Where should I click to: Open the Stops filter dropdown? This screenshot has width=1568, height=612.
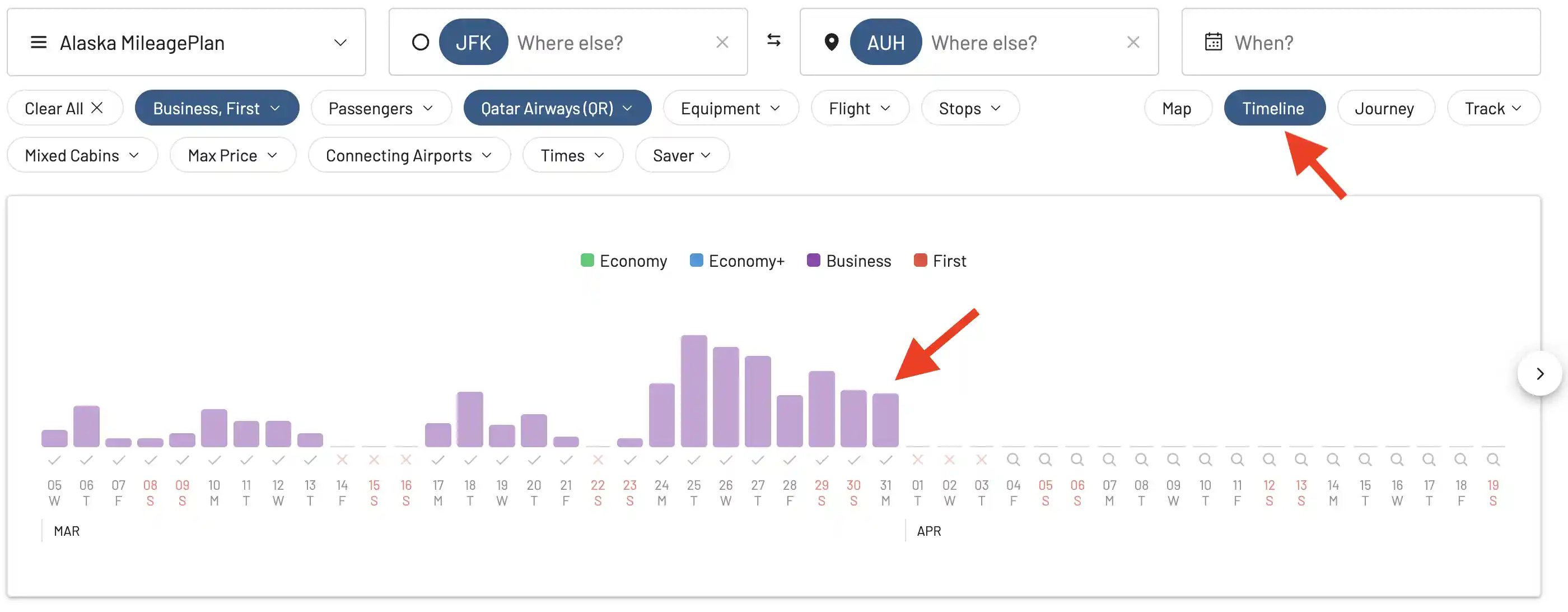click(970, 108)
